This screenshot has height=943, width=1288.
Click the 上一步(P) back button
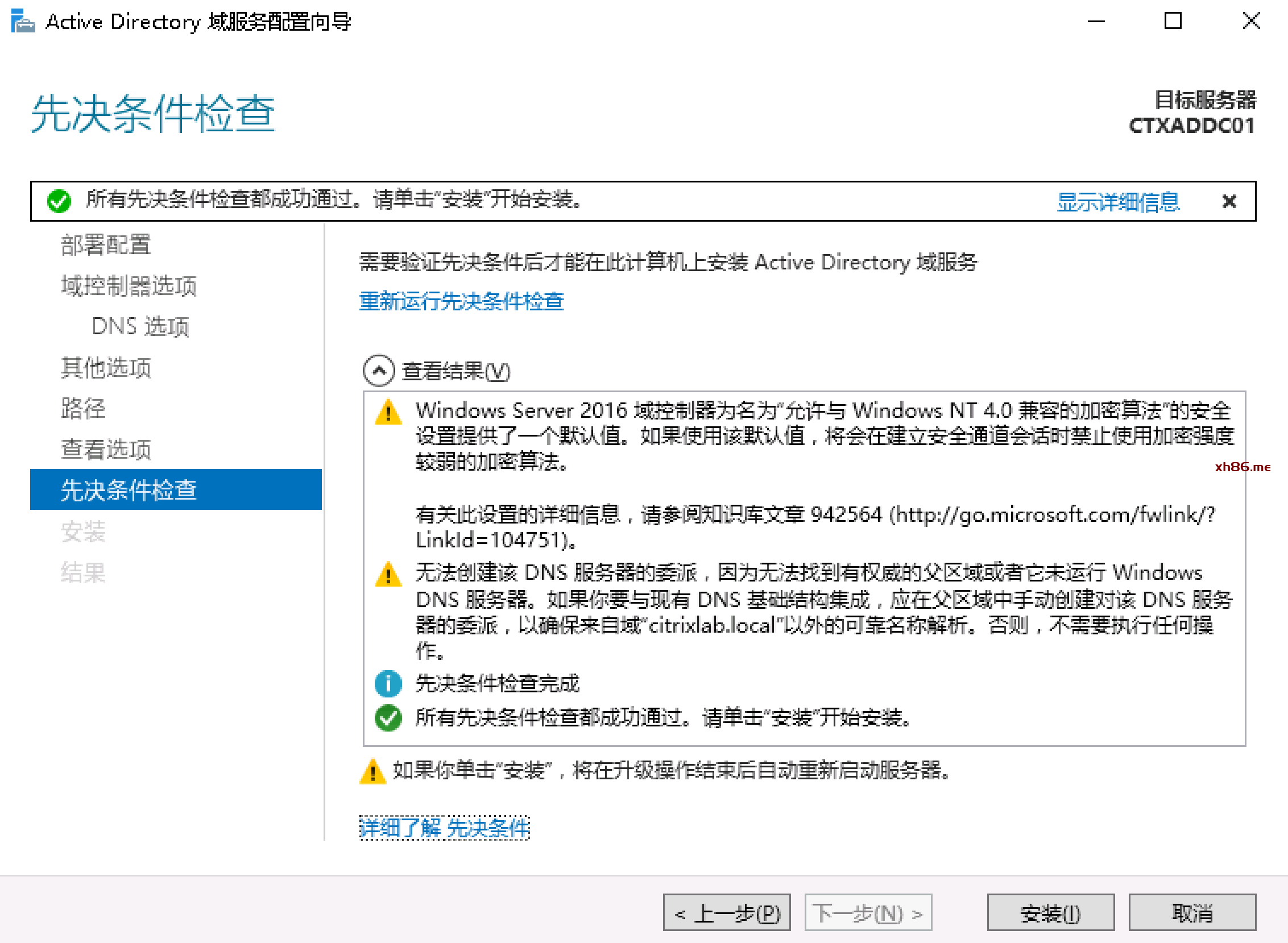726,913
